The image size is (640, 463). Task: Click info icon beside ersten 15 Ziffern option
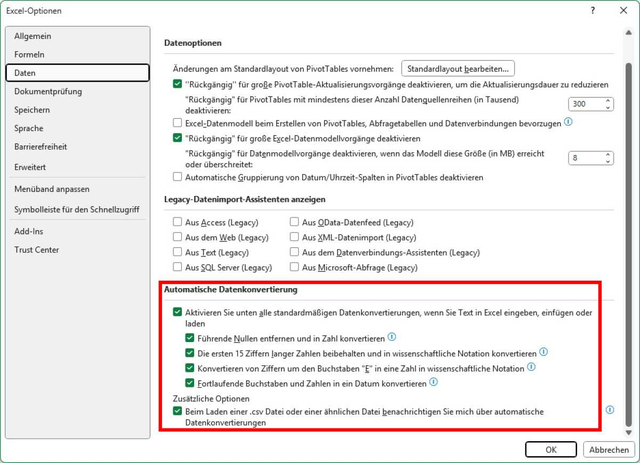[544, 352]
